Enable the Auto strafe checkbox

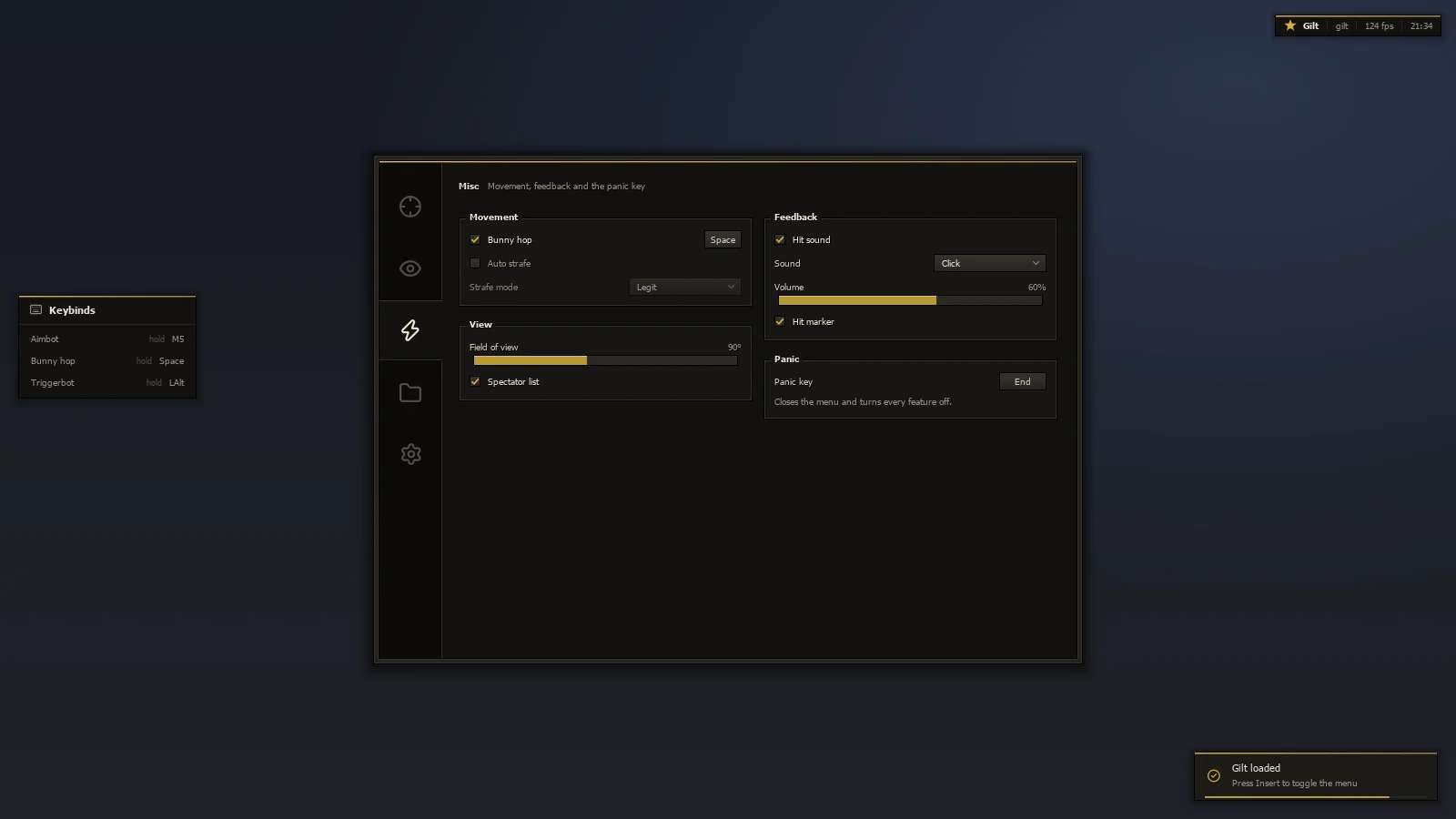pos(475,263)
